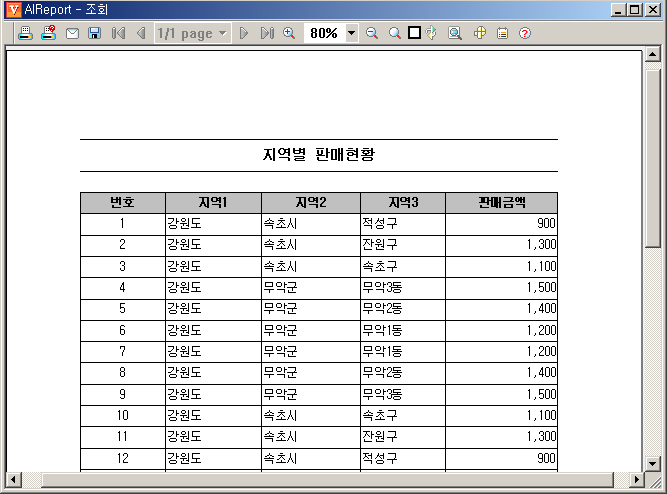Click the vertical scrollbar thumb
The image size is (667, 494).
(653, 158)
